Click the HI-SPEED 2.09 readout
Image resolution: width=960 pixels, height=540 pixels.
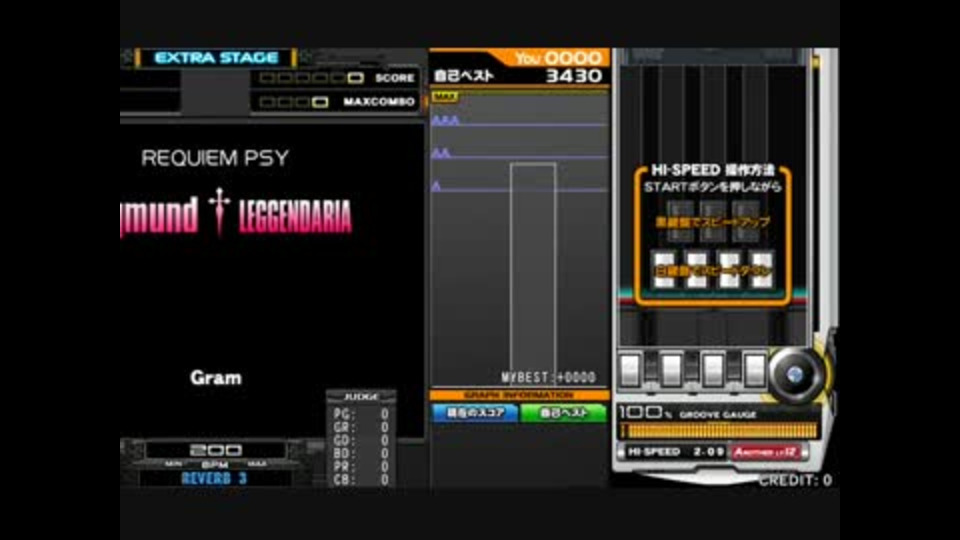tap(675, 452)
